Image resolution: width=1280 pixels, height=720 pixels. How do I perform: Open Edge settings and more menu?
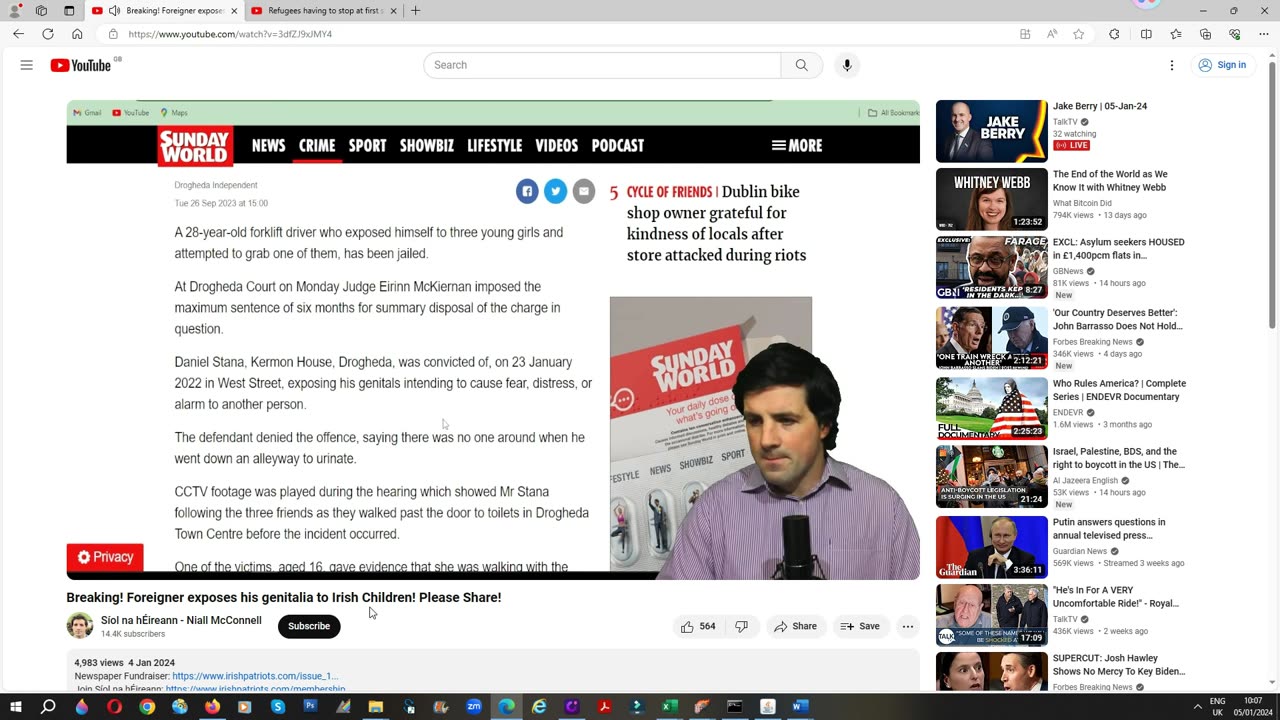1263,34
